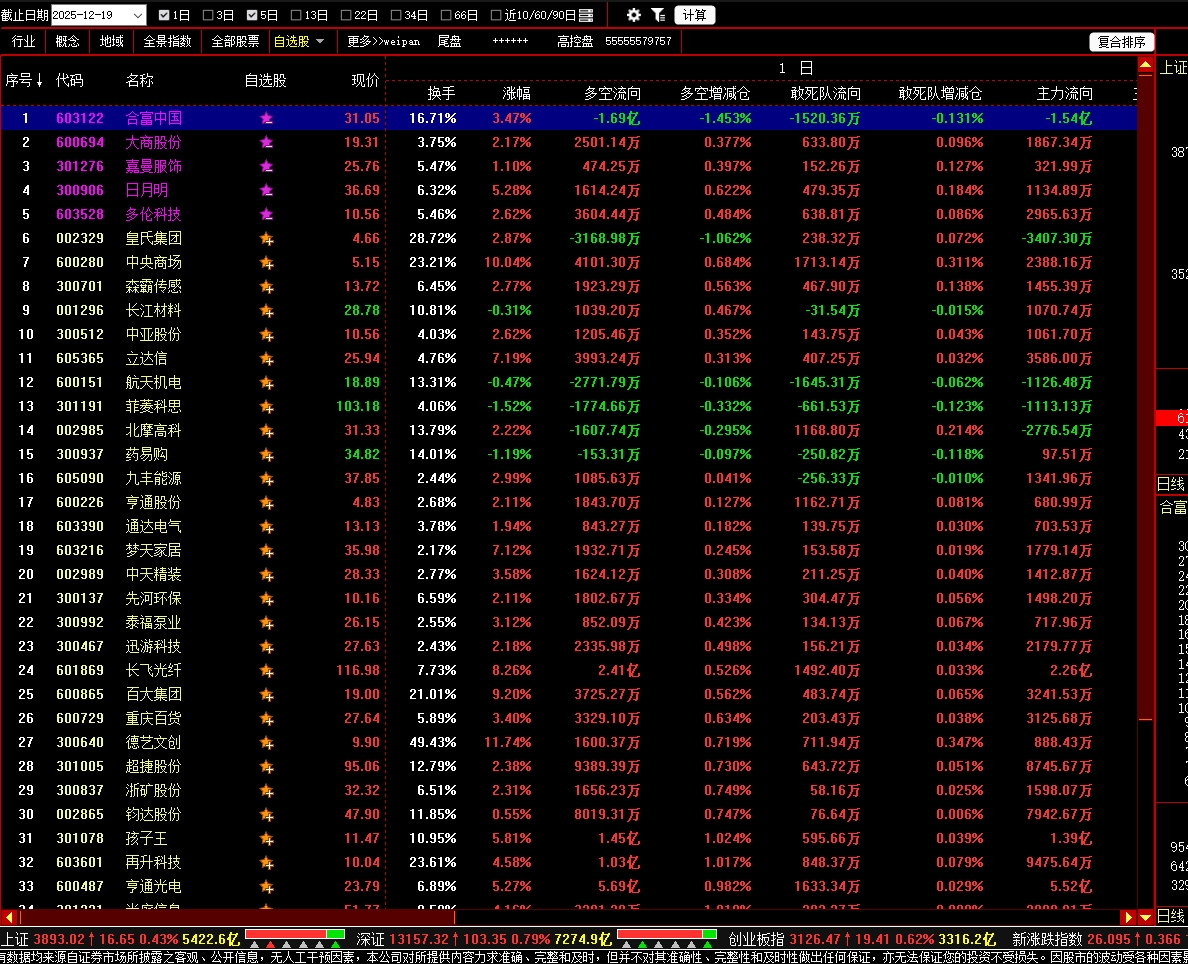Click the star icon for 嘉曼服饰
The width and height of the screenshot is (1188, 964).
(x=266, y=166)
